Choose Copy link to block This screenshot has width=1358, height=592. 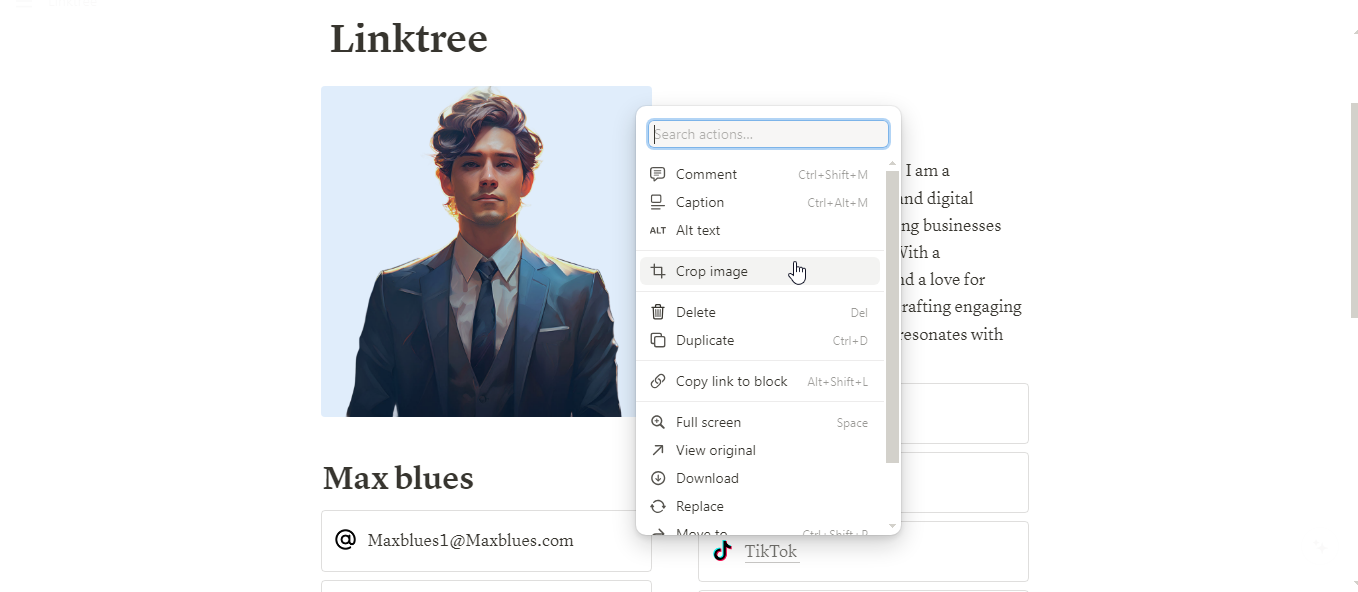coord(760,381)
